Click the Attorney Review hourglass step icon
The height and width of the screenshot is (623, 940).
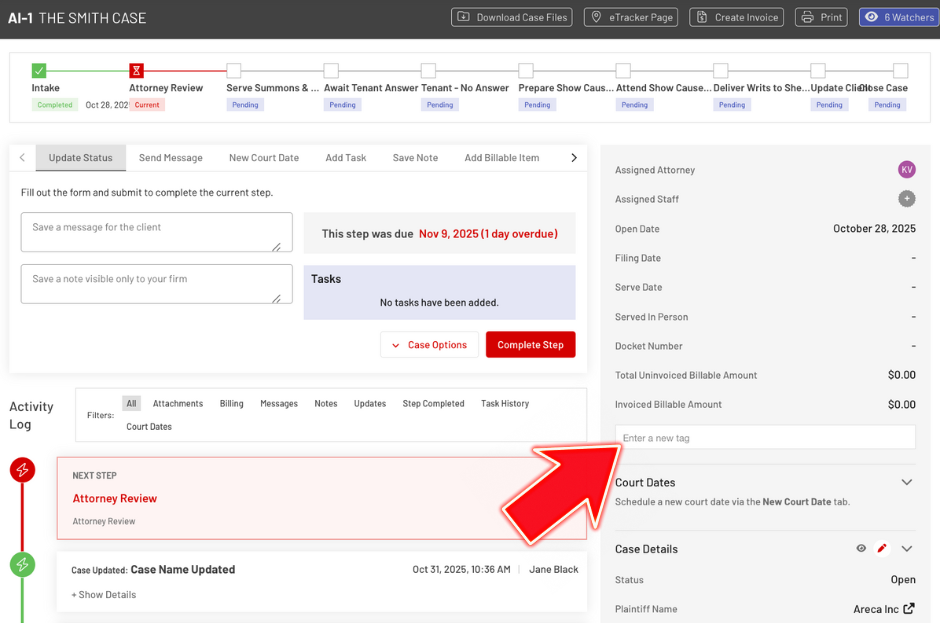coord(137,71)
